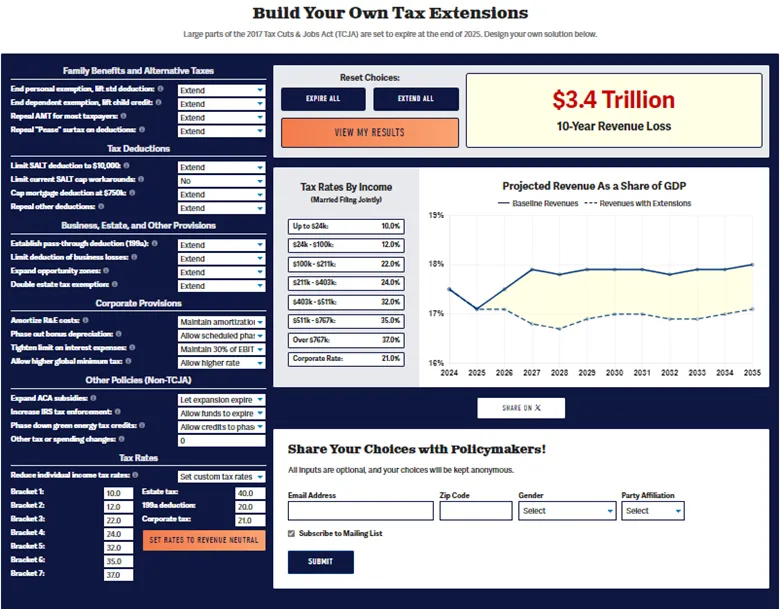Click the Share on X button
Screen dimensions: 780x609
click(x=521, y=408)
